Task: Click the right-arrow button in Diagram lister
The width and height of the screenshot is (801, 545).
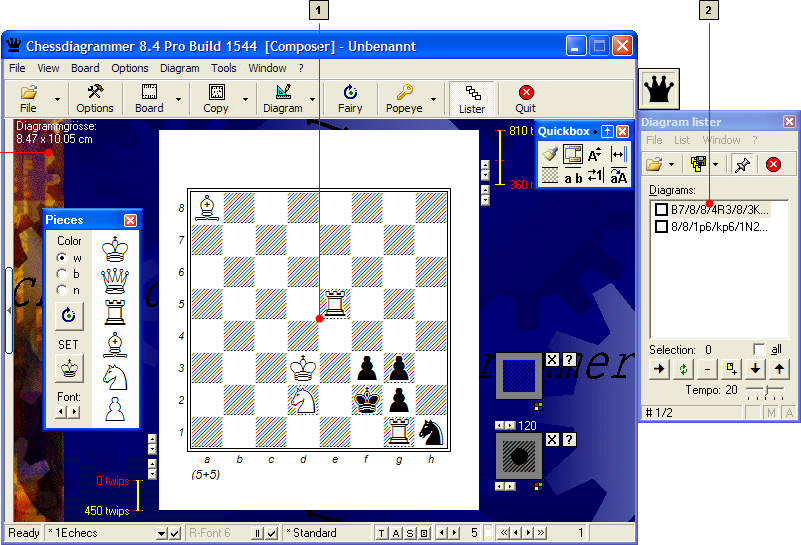Action: click(659, 369)
